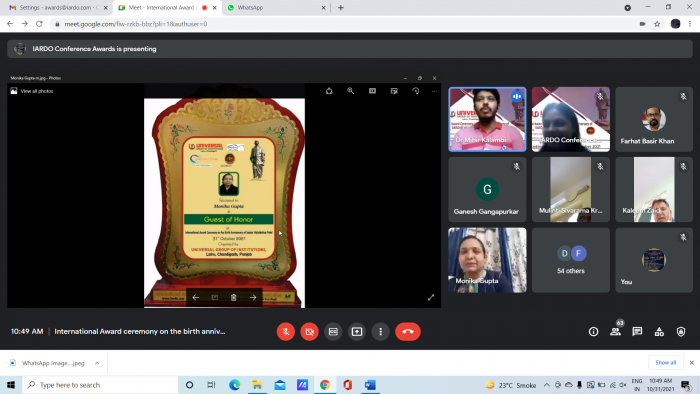Select the Monika Gupta video tile
Image resolution: width=700 pixels, height=394 pixels.
click(487, 260)
